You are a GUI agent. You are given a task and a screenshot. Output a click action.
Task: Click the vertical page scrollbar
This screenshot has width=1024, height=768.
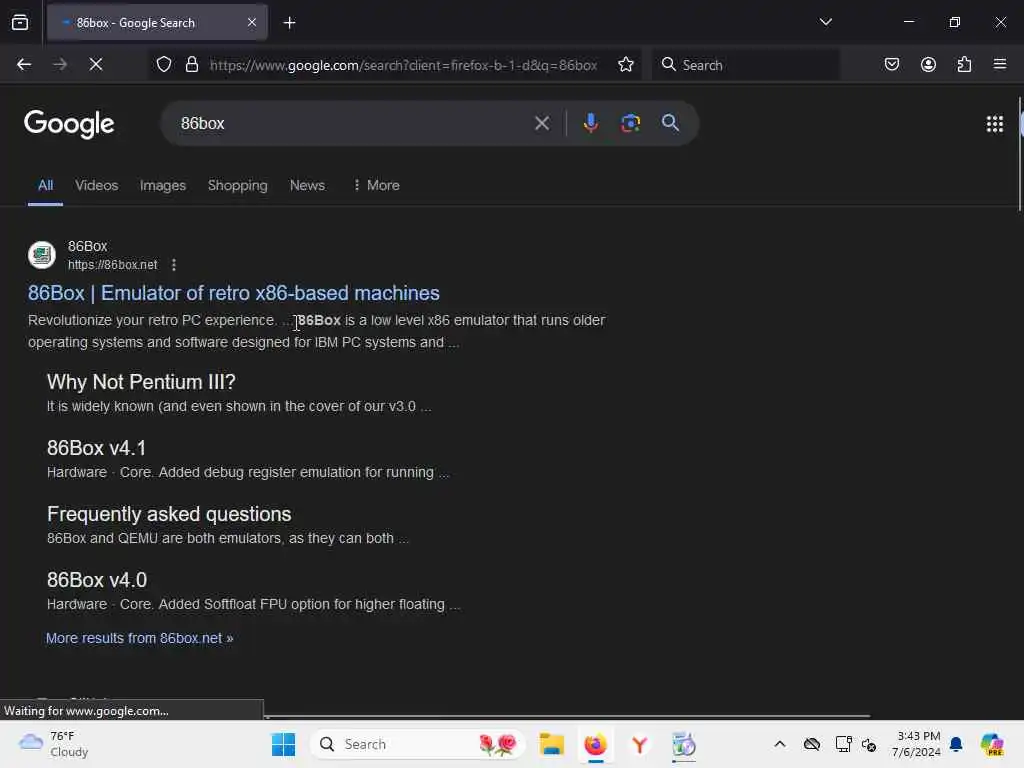[x=1020, y=154]
